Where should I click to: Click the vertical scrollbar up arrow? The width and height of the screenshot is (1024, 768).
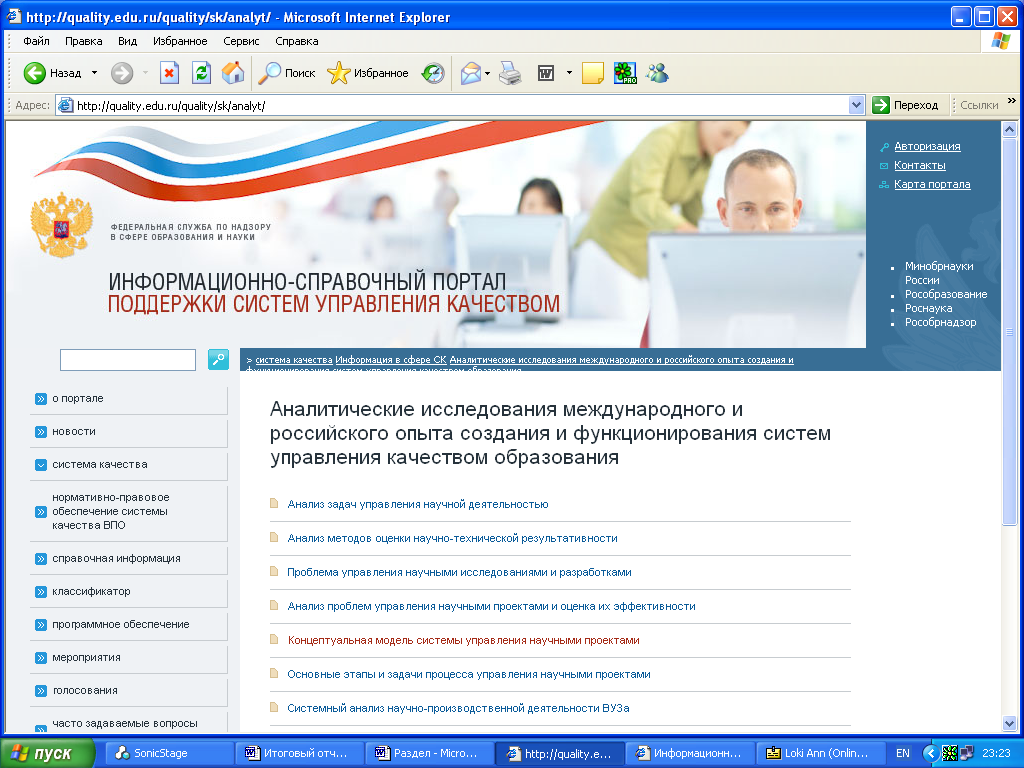pos(1010,129)
